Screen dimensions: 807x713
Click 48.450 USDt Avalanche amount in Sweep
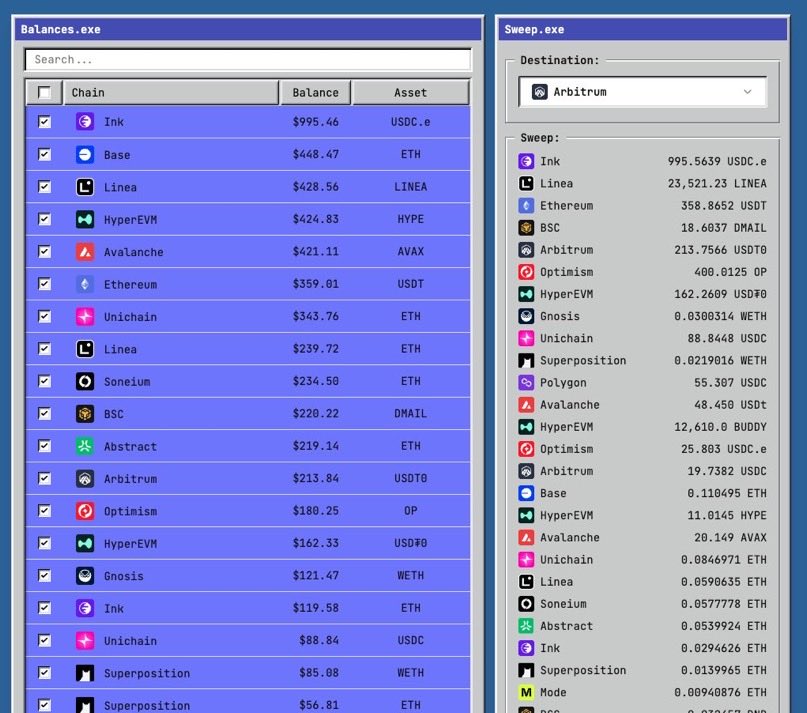pyautogui.click(x=730, y=405)
